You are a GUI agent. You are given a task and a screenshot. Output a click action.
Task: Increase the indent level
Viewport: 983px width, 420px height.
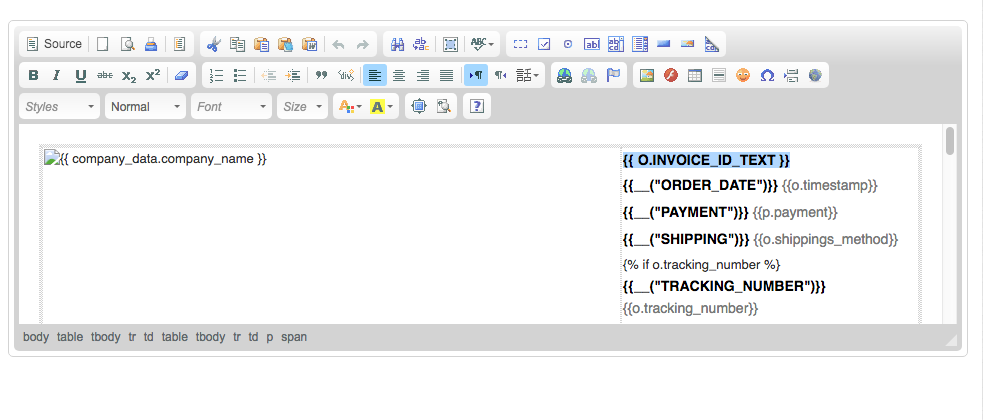coord(293,75)
